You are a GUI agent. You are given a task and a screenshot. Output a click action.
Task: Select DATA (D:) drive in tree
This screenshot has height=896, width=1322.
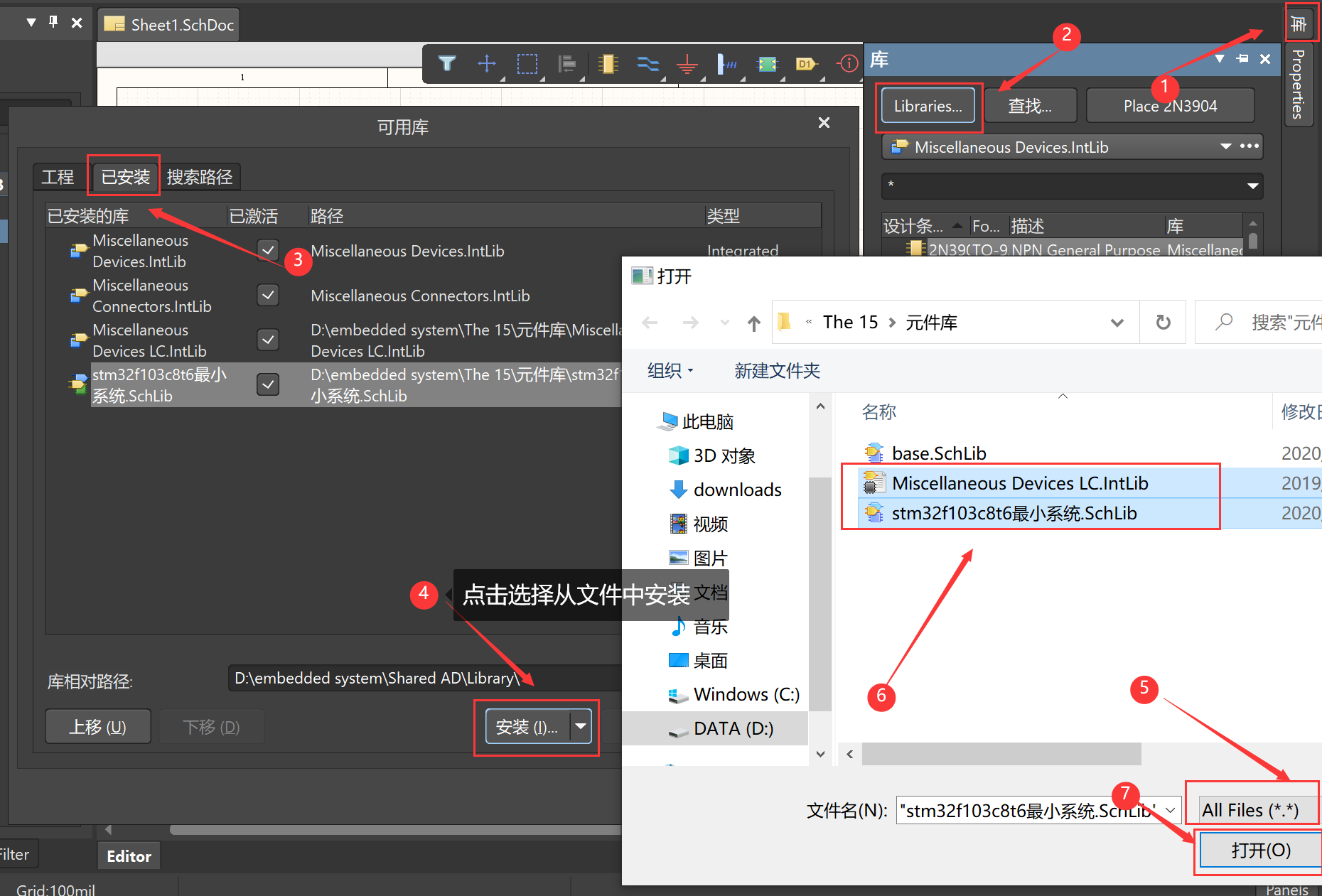pos(720,728)
